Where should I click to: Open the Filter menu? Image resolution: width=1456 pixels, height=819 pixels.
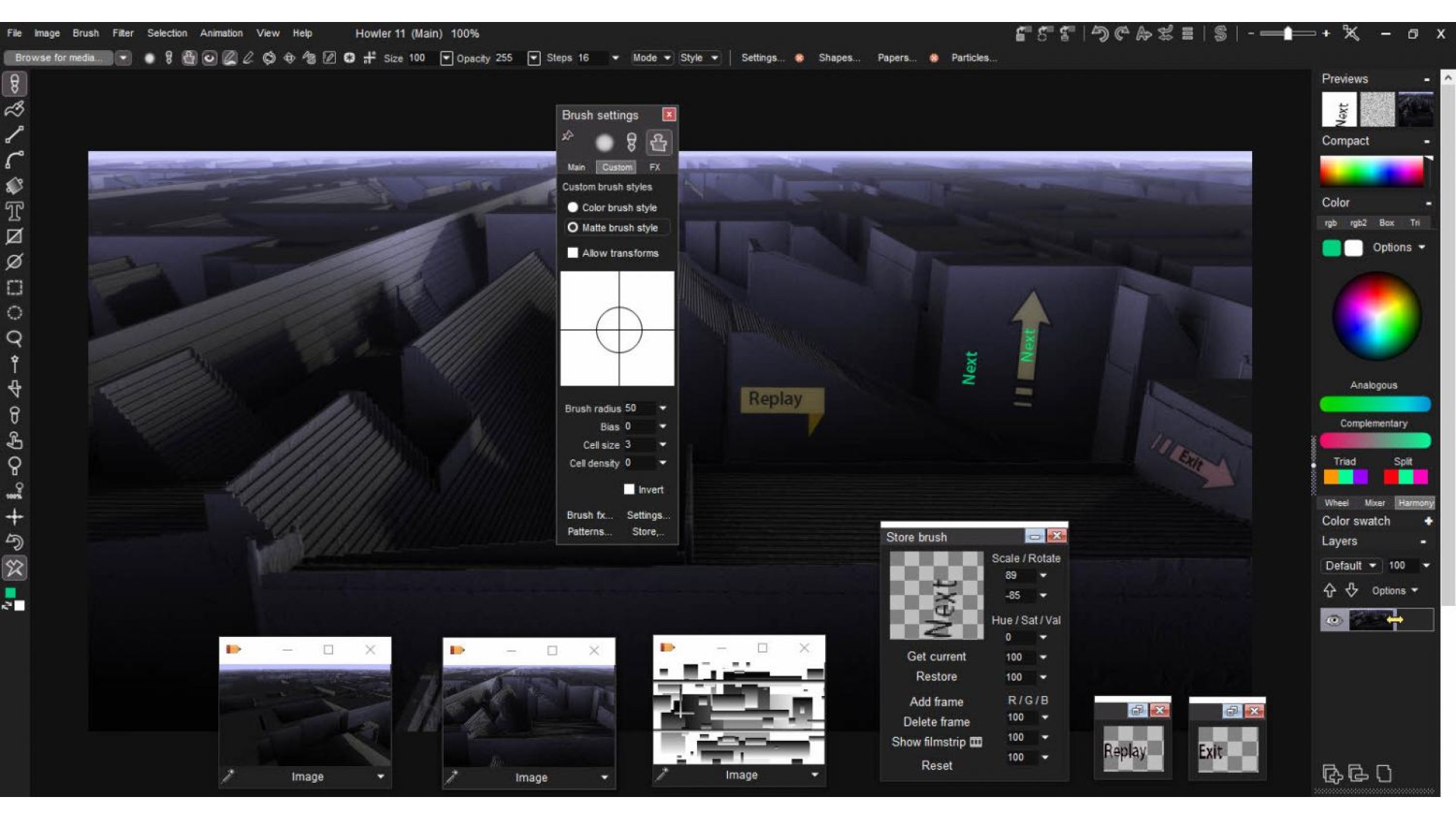point(123,33)
